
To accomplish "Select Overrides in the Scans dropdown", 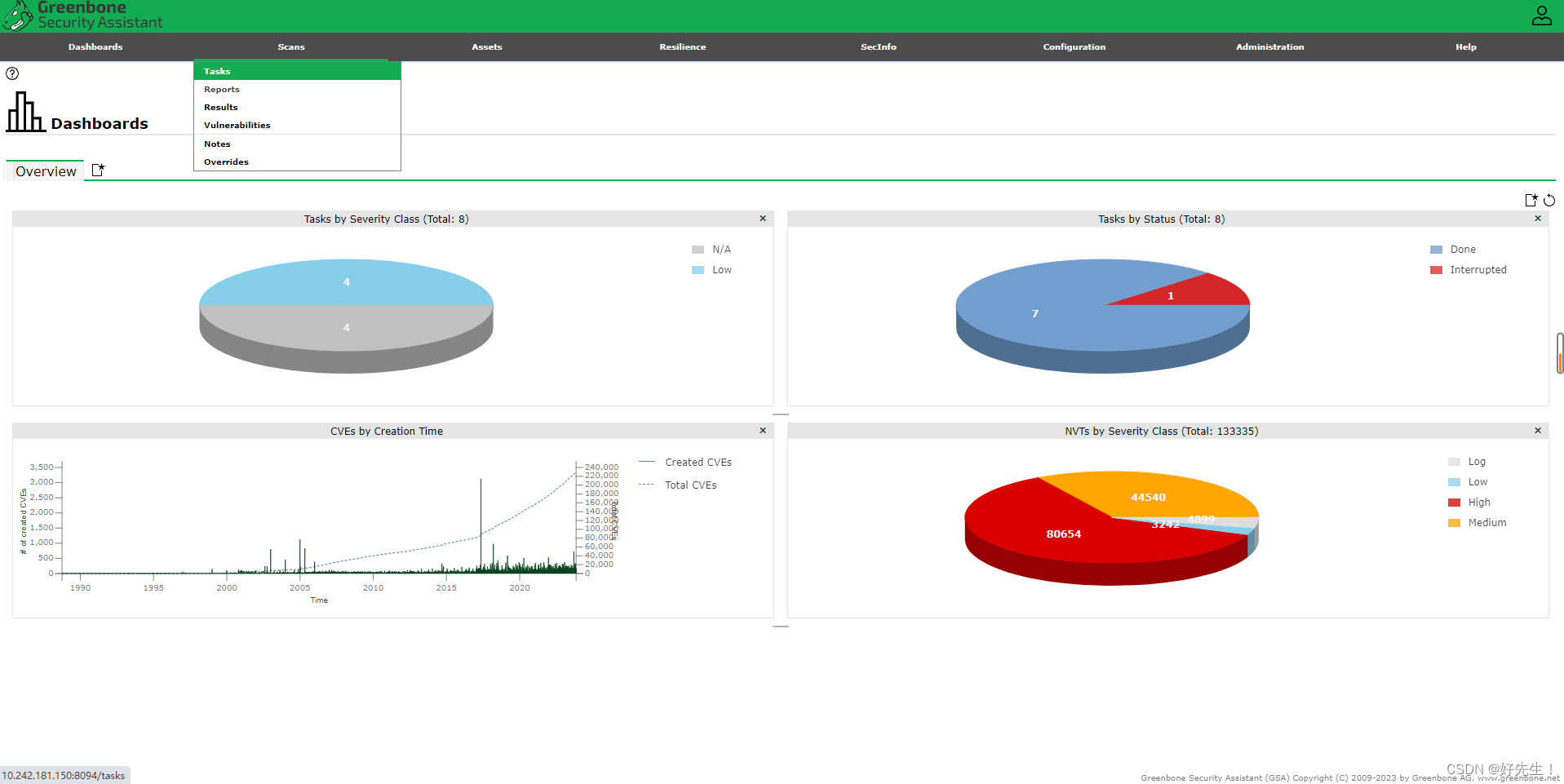I will click(297, 162).
